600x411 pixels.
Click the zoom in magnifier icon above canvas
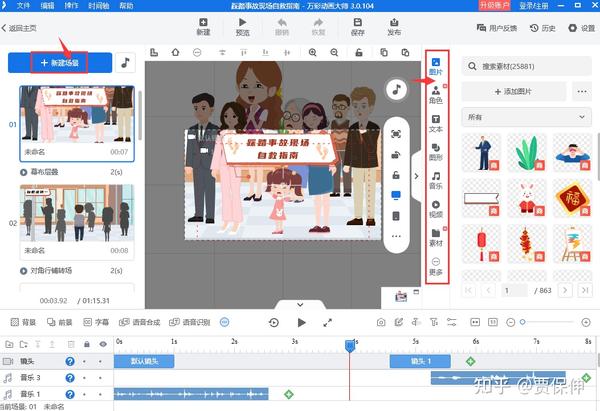click(x=313, y=52)
